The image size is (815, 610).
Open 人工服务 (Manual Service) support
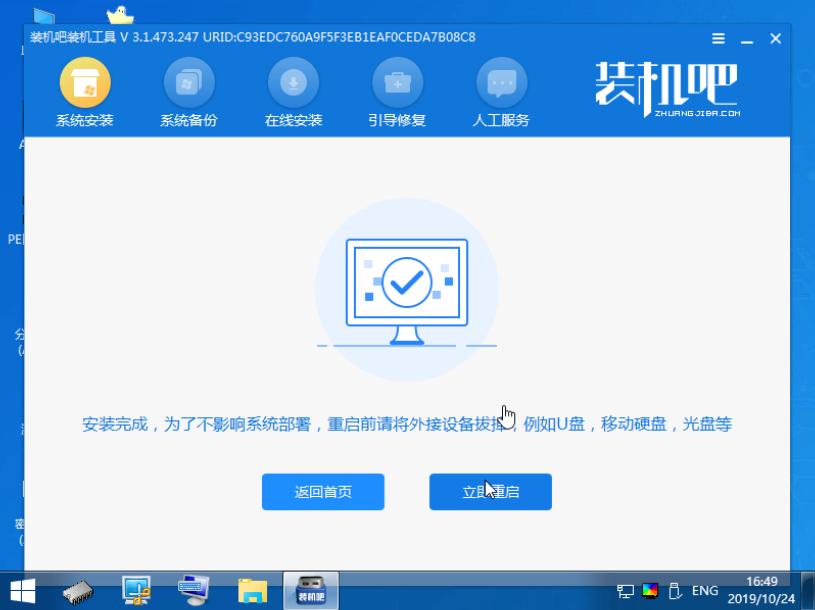[500, 90]
